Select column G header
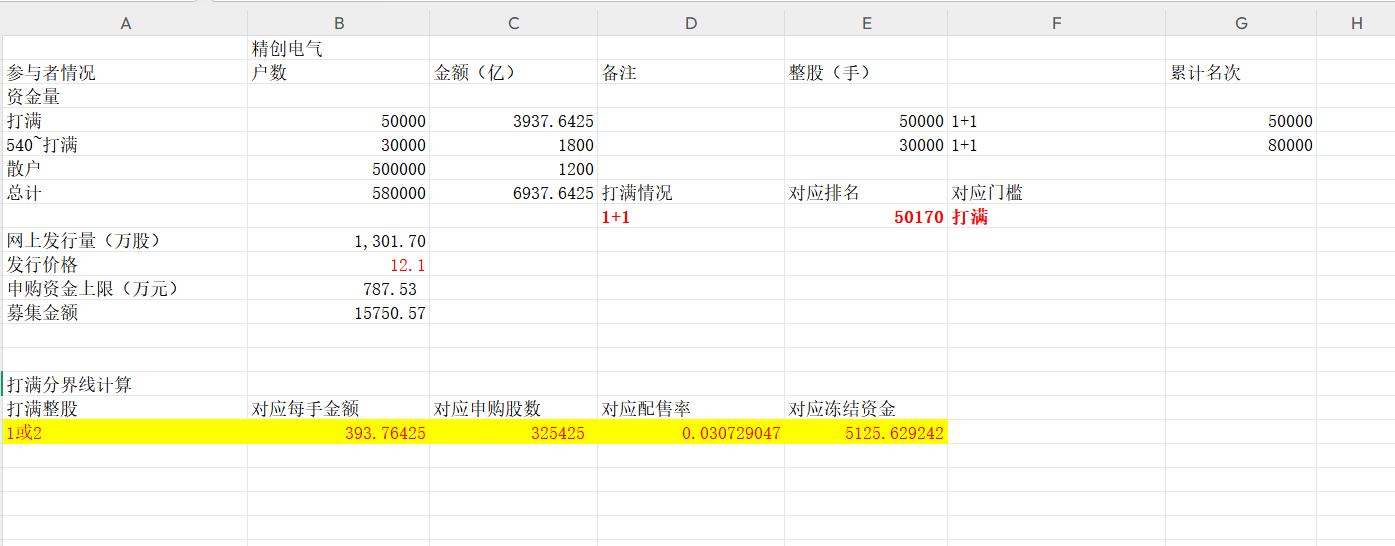1395x546 pixels. pos(1241,23)
